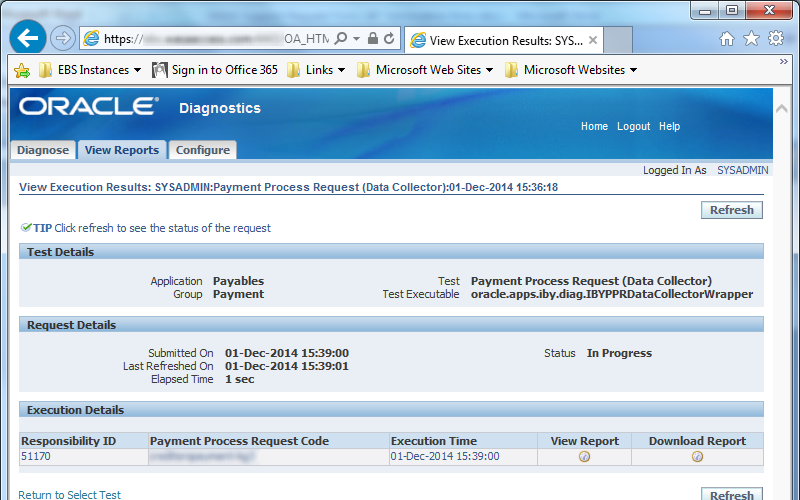800x500 pixels.
Task: Click the Payment Process Request (Data Collector) test name
Action: click(x=591, y=281)
